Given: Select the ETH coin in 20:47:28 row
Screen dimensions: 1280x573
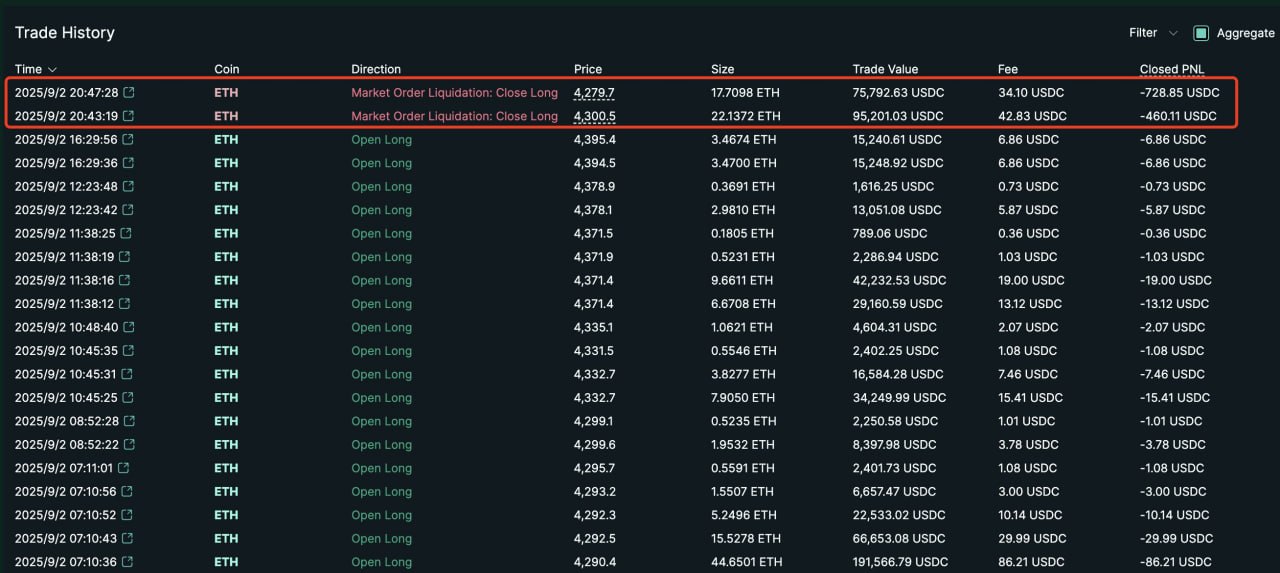Looking at the screenshot, I should point(226,93).
